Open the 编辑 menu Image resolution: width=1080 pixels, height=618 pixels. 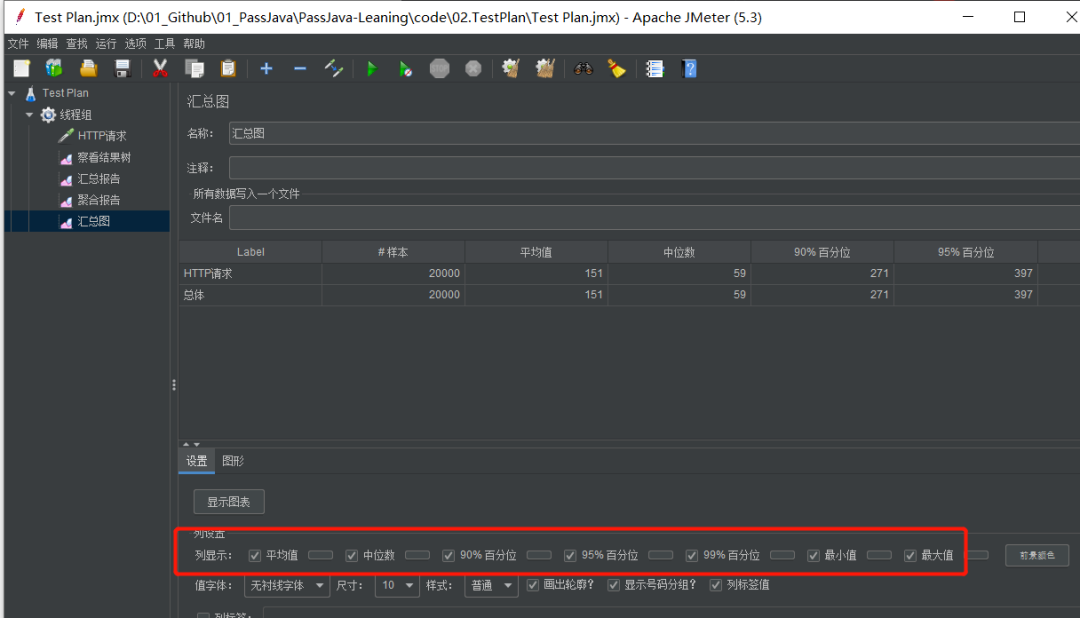(x=47, y=44)
